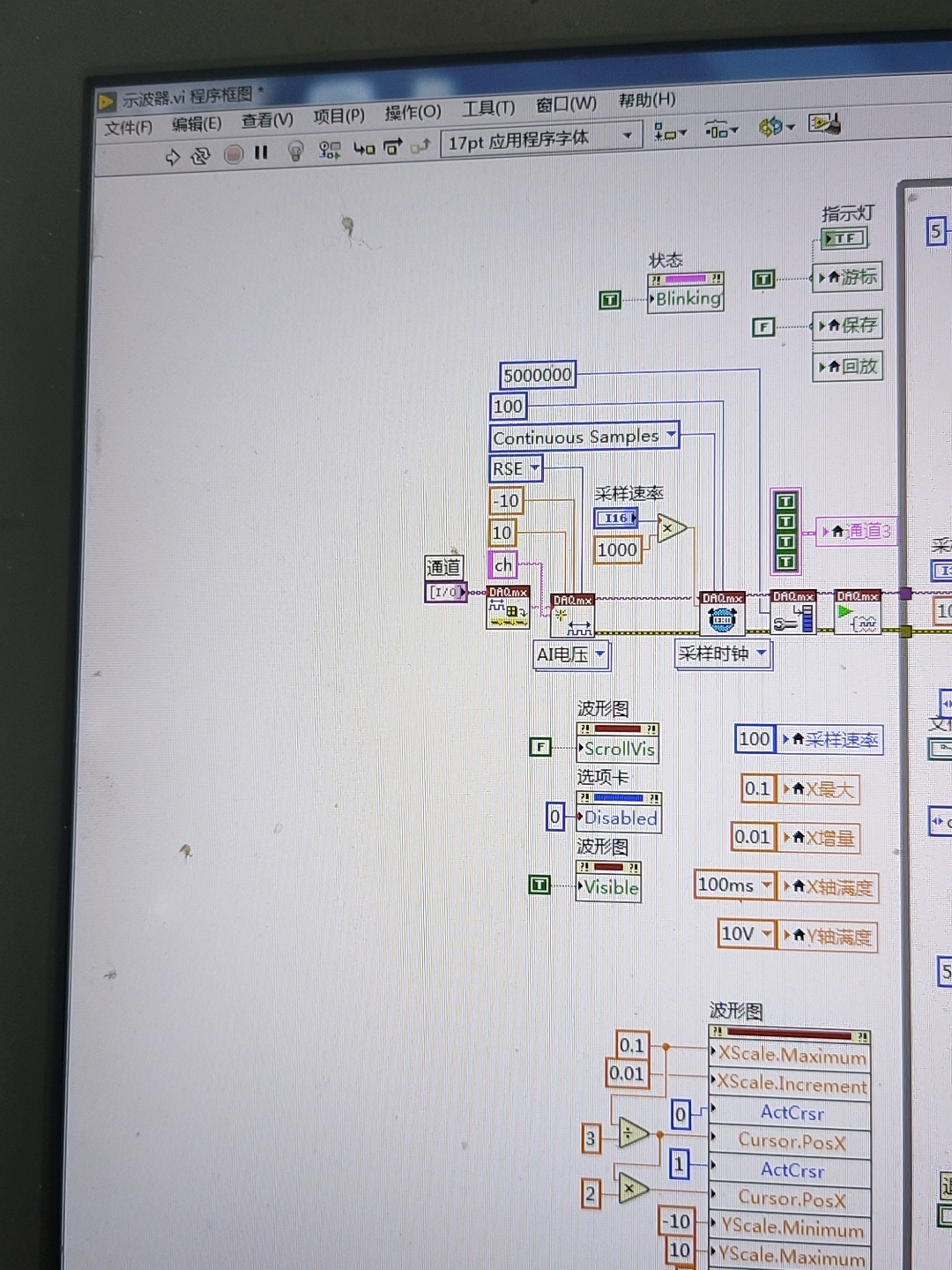This screenshot has width=952, height=1270.
Task: Open the Continuous Samples enum dropdown
Action: [584, 436]
